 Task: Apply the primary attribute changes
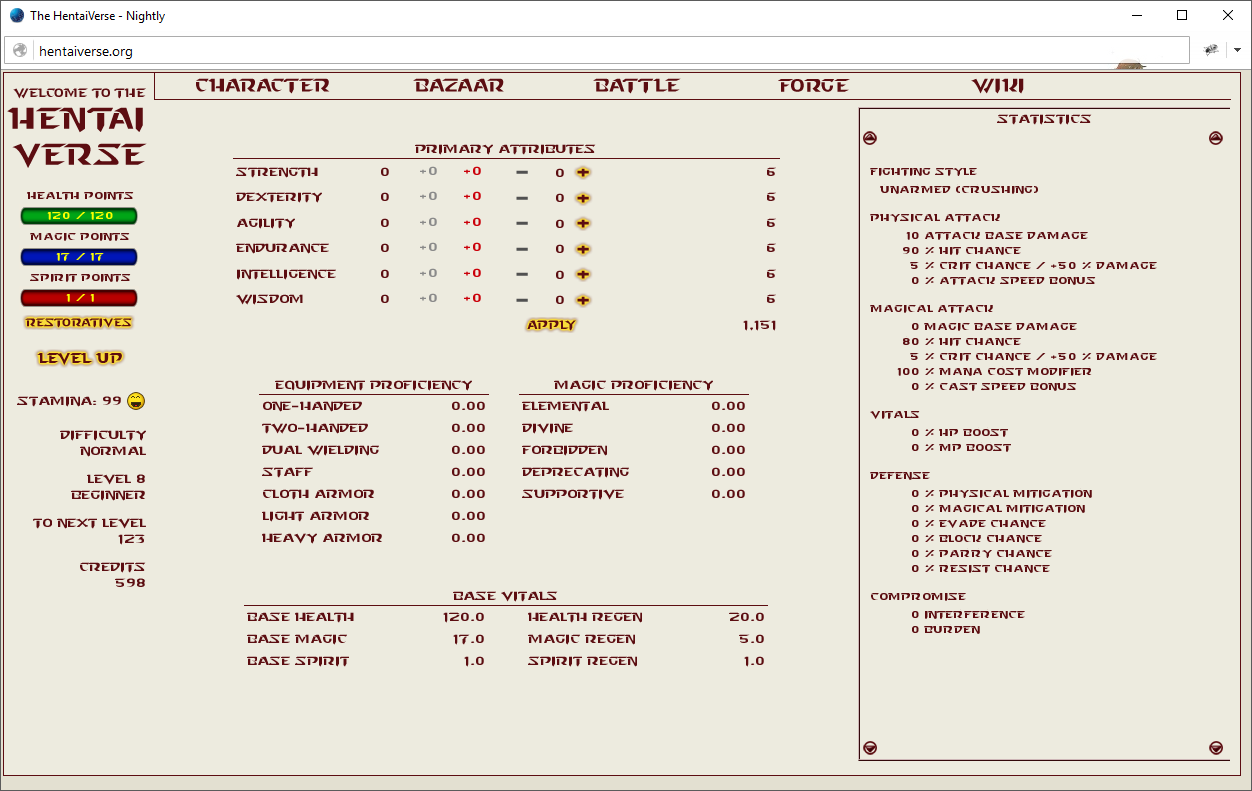(x=551, y=325)
